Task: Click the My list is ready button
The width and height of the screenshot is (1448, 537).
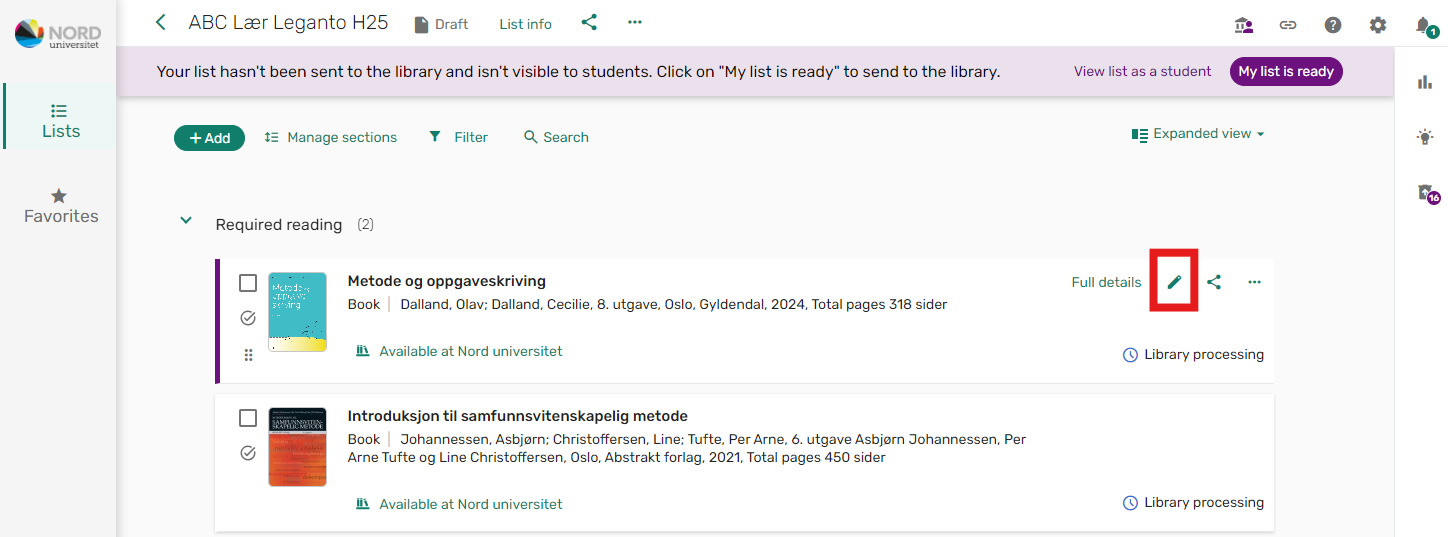Action: [x=1286, y=71]
